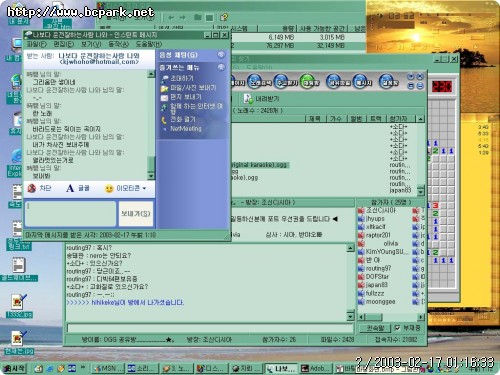The height and width of the screenshot is (375, 500).
Task: Open NetMeeting link in messenger sidebar
Action: pos(186,128)
